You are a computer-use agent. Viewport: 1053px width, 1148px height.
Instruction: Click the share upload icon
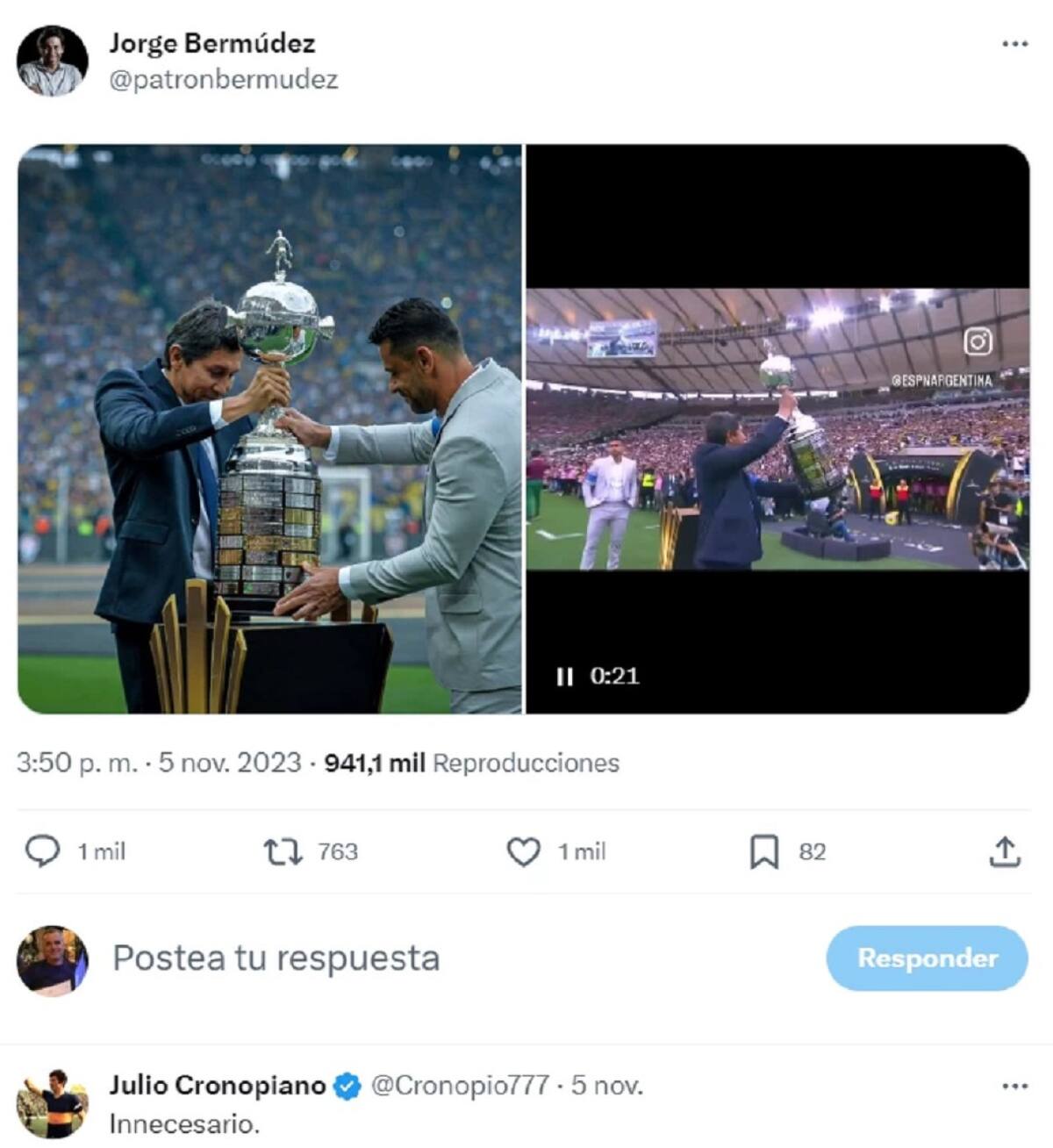pyautogui.click(x=1005, y=851)
